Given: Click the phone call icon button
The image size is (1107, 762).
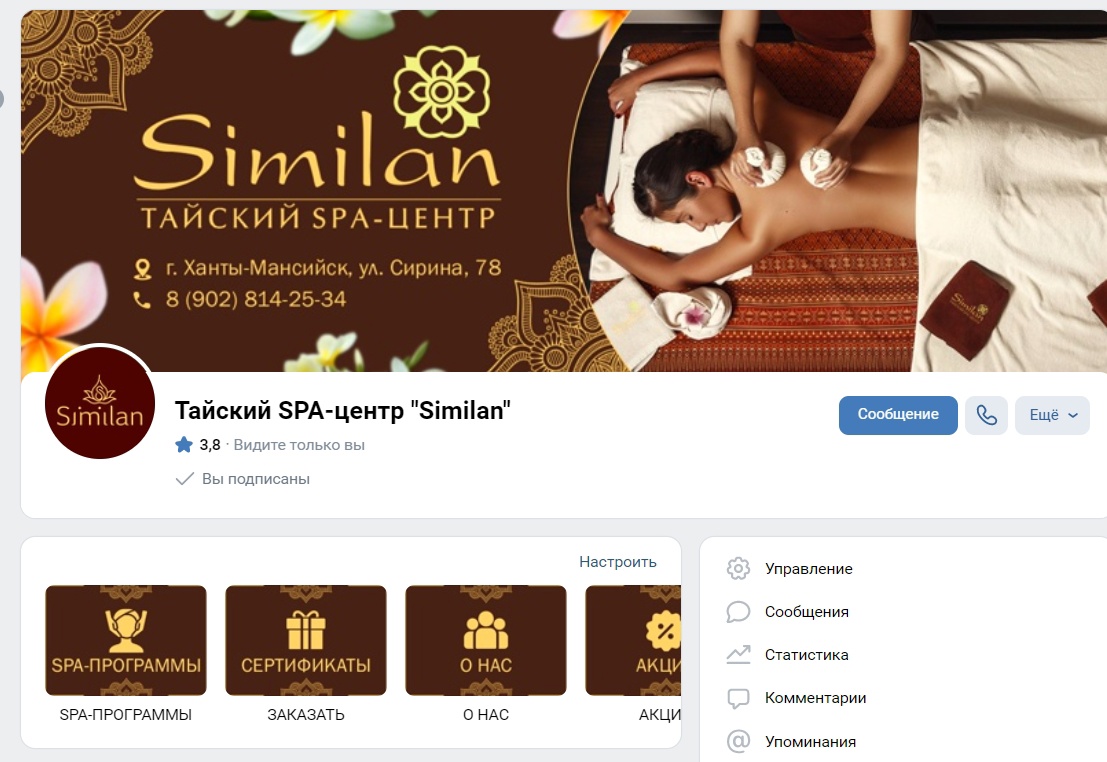Looking at the screenshot, I should click(986, 415).
